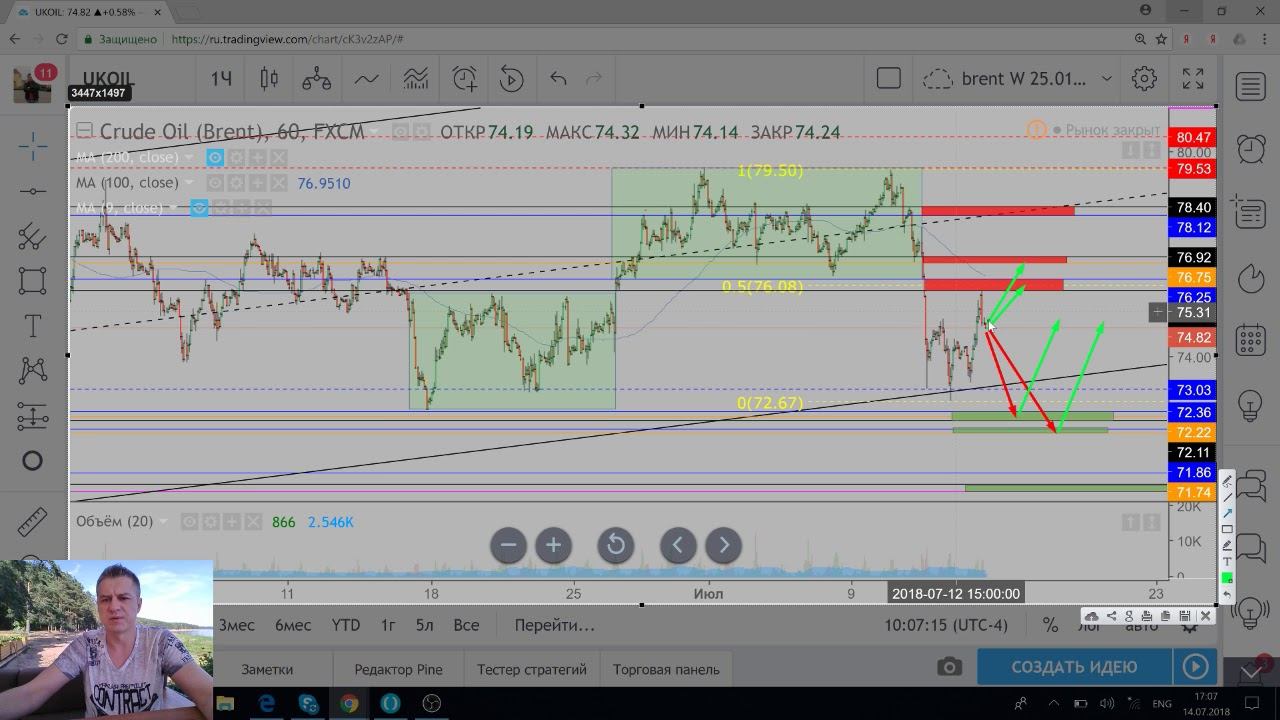Image resolution: width=1280 pixels, height=720 pixels.
Task: Expand the MA (9, close) dropdown arrow
Action: pos(172,208)
